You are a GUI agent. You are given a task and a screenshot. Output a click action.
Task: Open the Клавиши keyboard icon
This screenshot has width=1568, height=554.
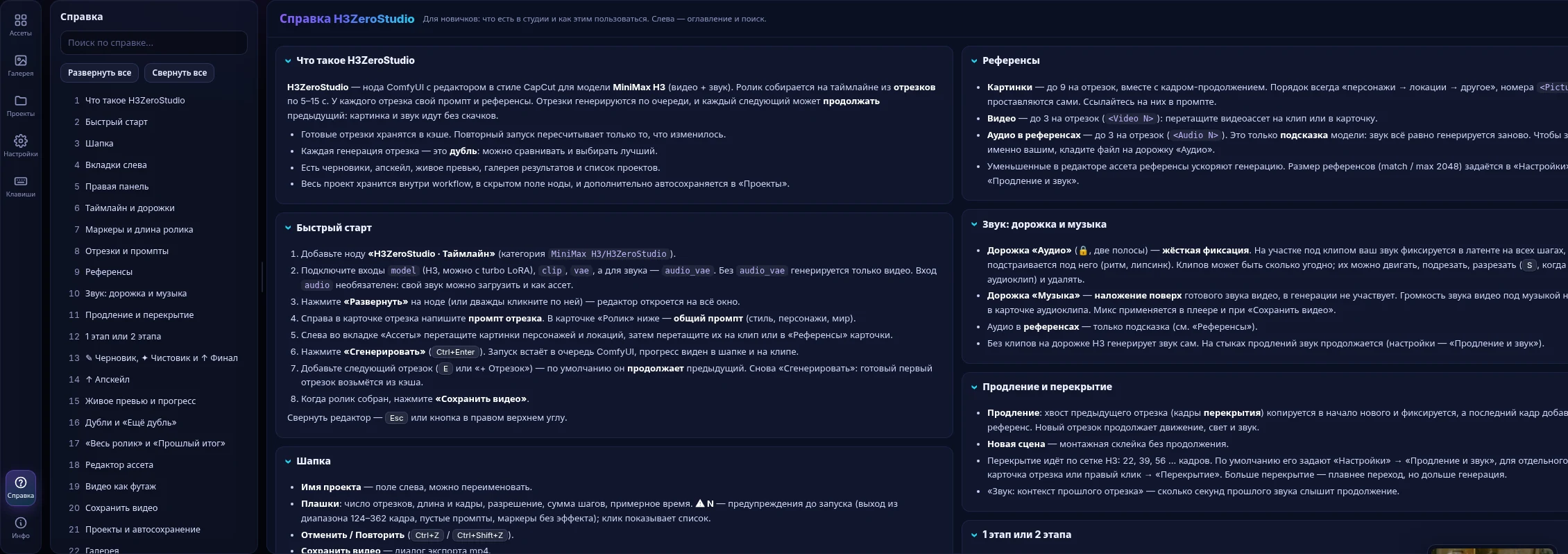(x=21, y=186)
